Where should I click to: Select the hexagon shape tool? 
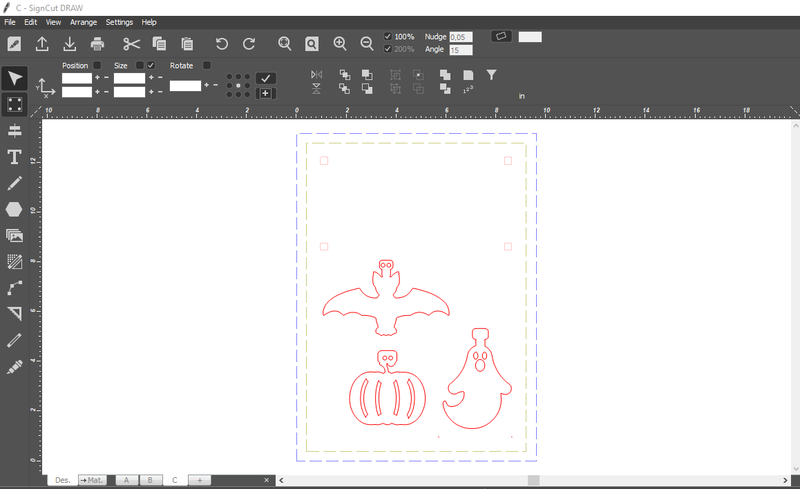(14, 209)
